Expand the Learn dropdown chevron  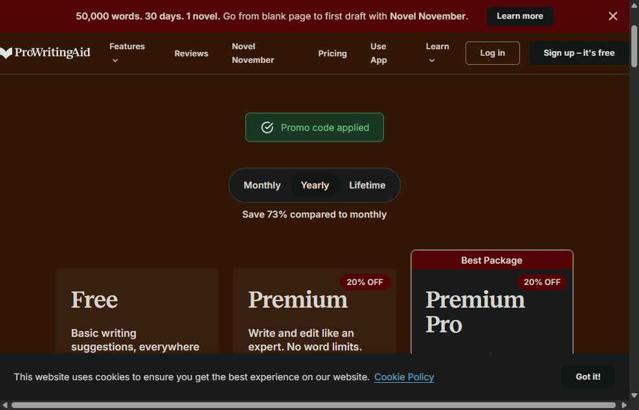(x=432, y=61)
